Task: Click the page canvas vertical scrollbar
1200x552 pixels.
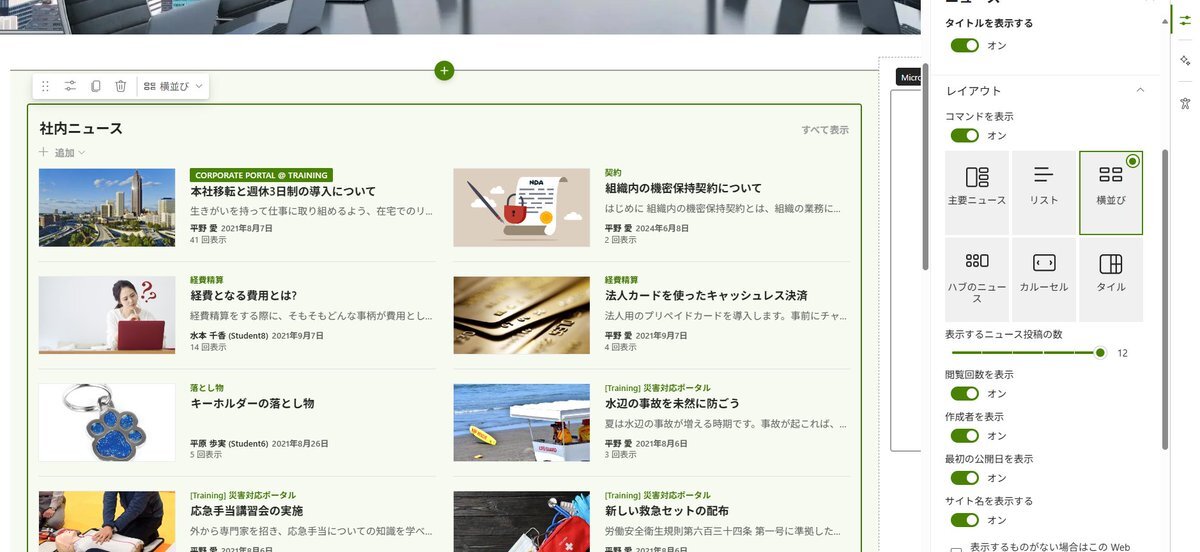Action: click(925, 168)
